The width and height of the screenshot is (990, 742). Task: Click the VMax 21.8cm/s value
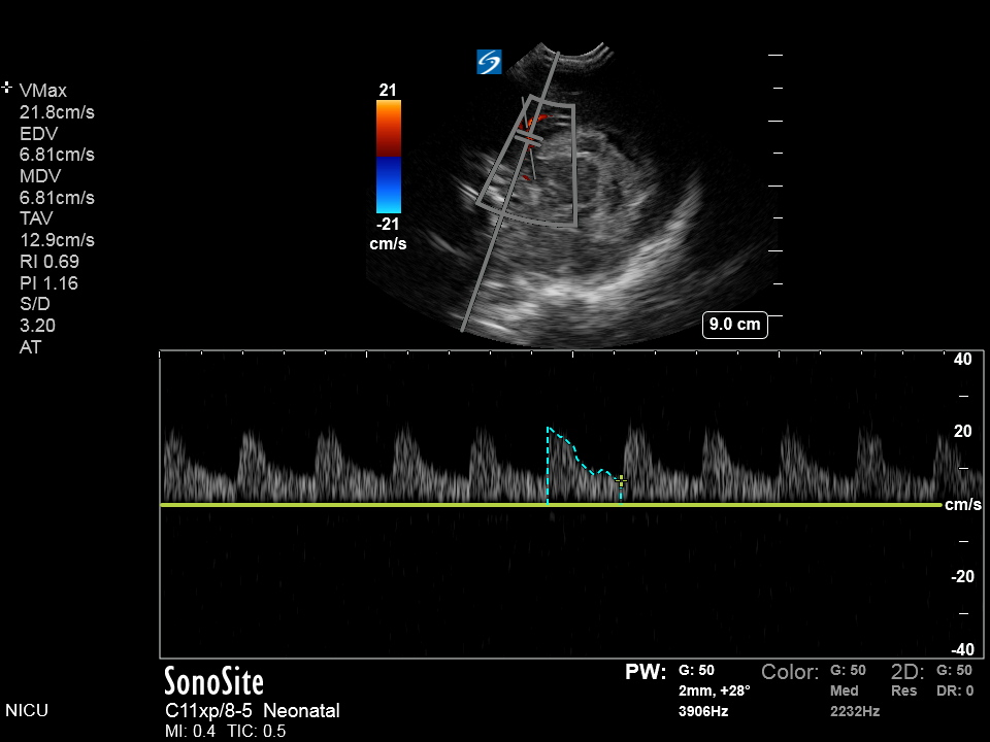pos(57,112)
